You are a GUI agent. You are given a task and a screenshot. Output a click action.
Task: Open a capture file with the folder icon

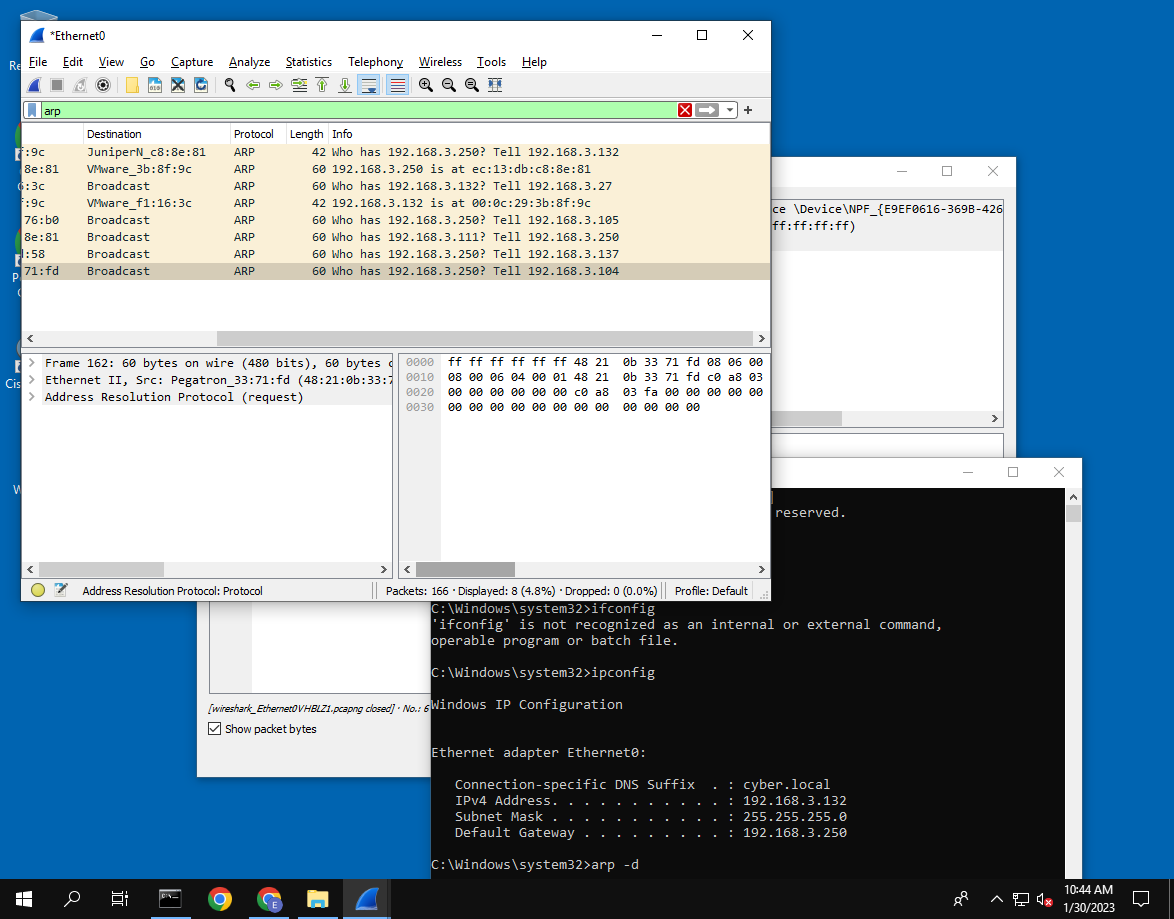pyautogui.click(x=133, y=85)
